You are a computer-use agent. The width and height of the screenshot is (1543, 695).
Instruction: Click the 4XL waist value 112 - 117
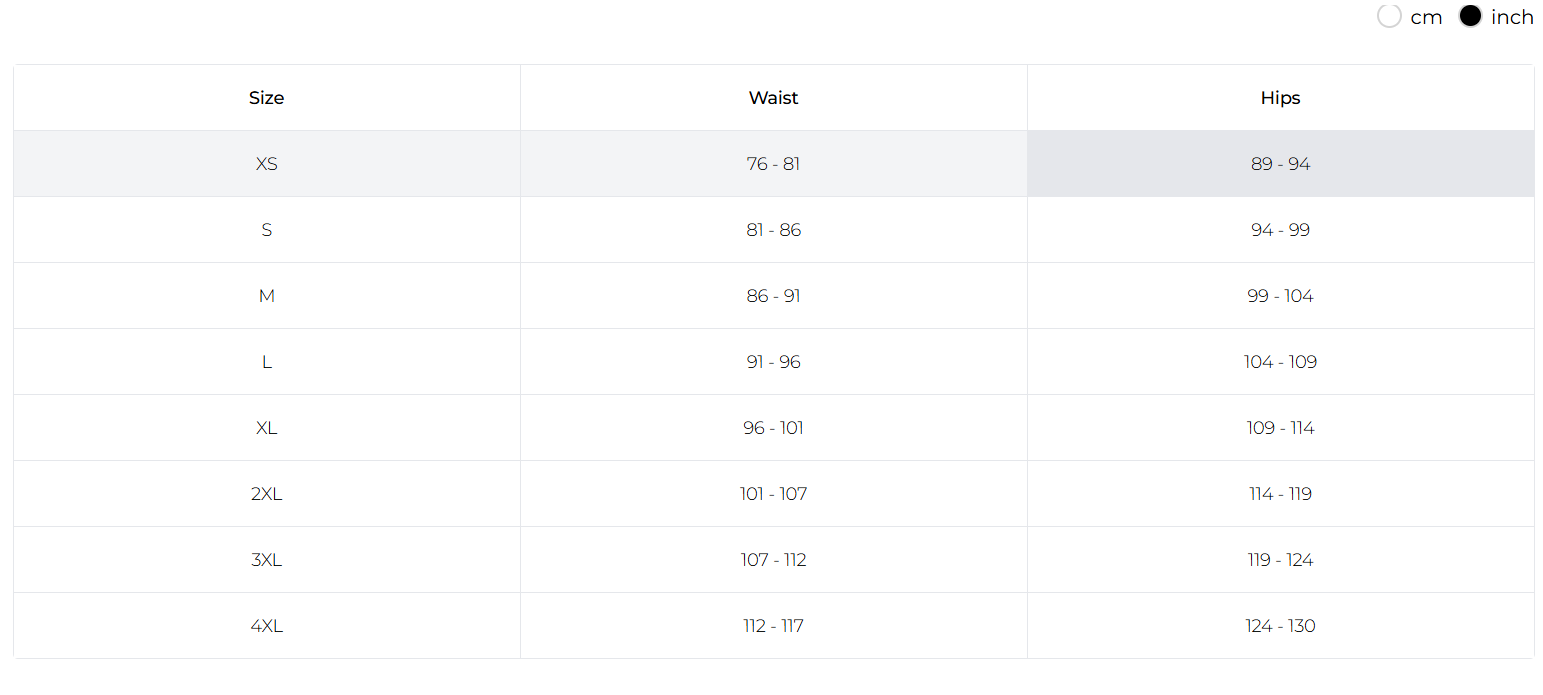coord(774,626)
